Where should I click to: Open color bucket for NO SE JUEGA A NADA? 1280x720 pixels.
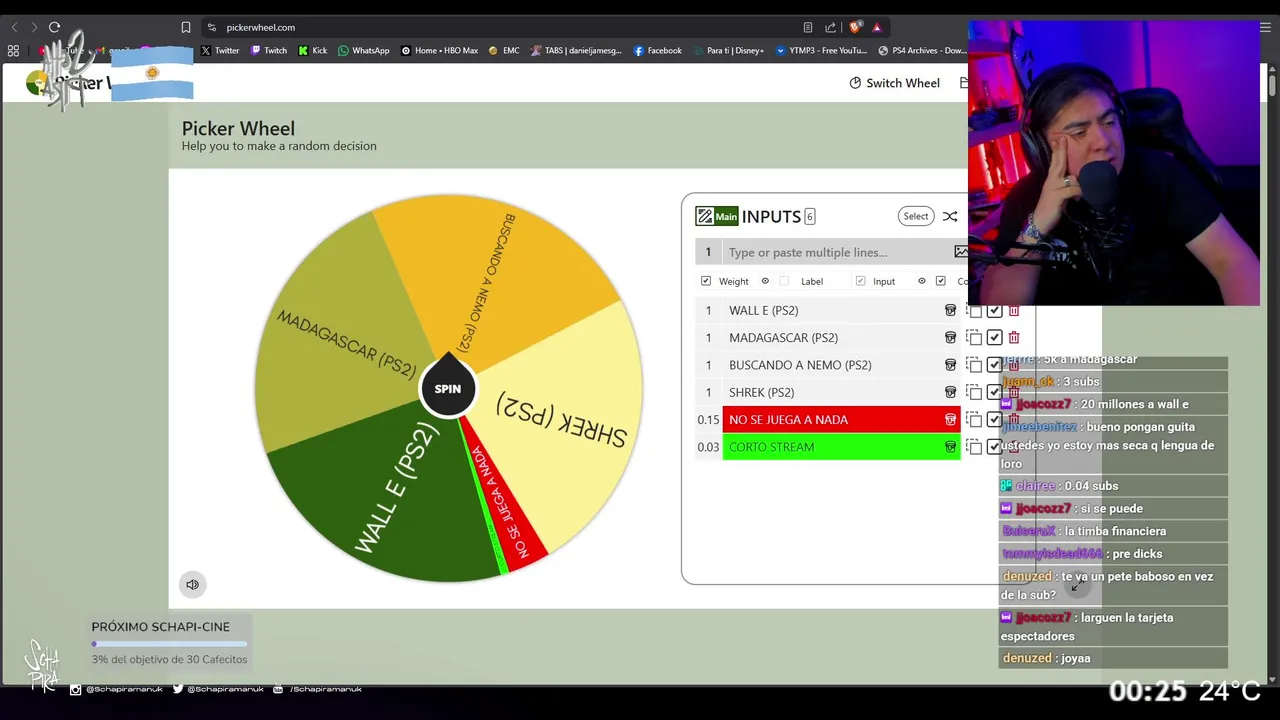[x=950, y=420]
